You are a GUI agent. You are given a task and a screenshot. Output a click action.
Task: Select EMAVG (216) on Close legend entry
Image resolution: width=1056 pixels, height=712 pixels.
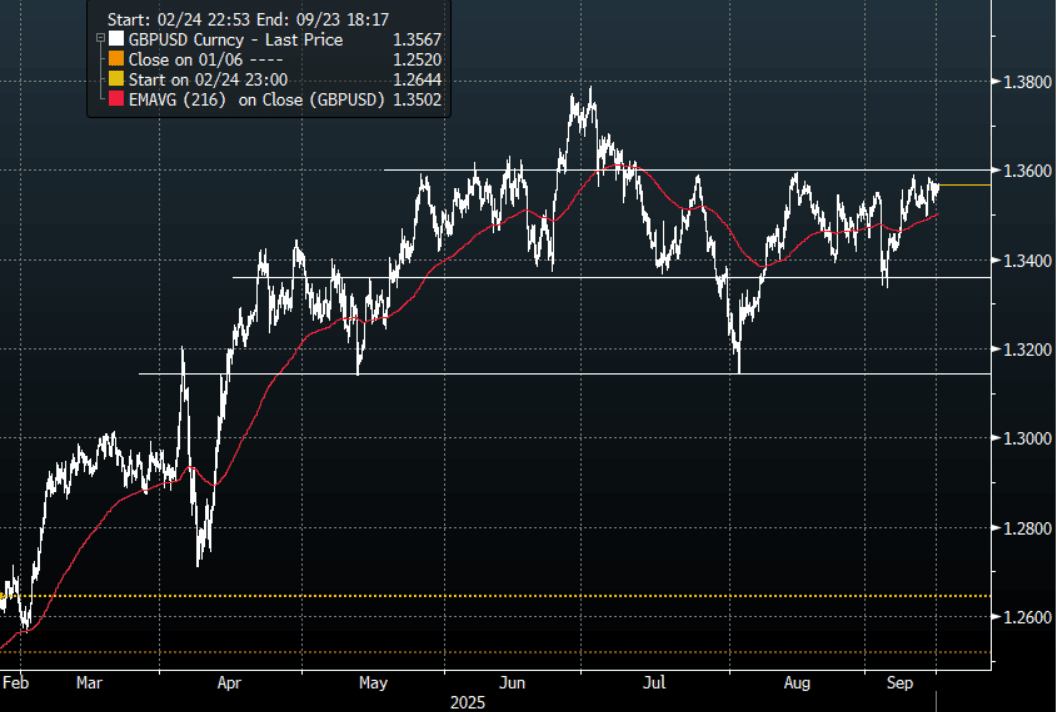point(257,100)
